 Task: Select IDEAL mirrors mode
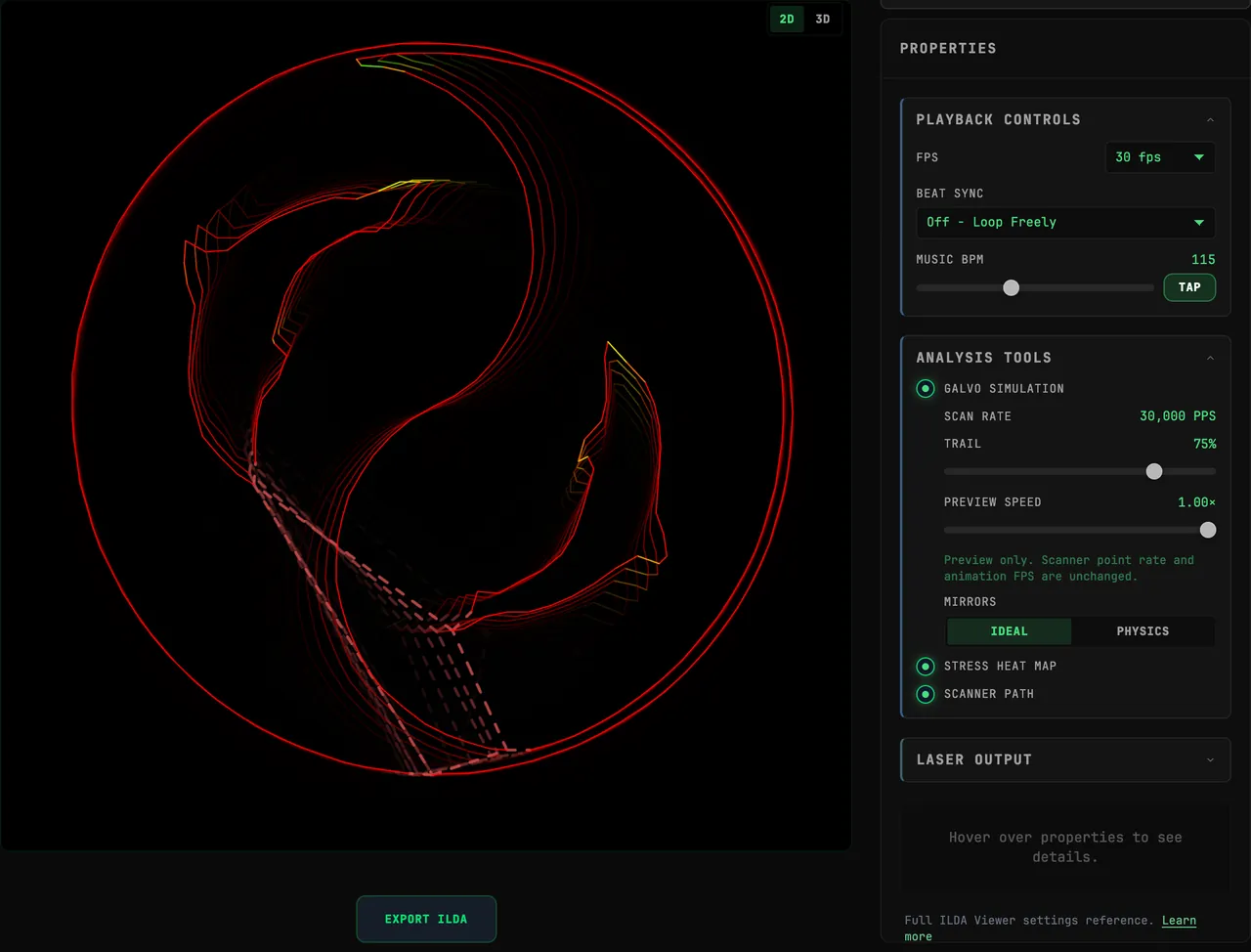click(x=1009, y=631)
